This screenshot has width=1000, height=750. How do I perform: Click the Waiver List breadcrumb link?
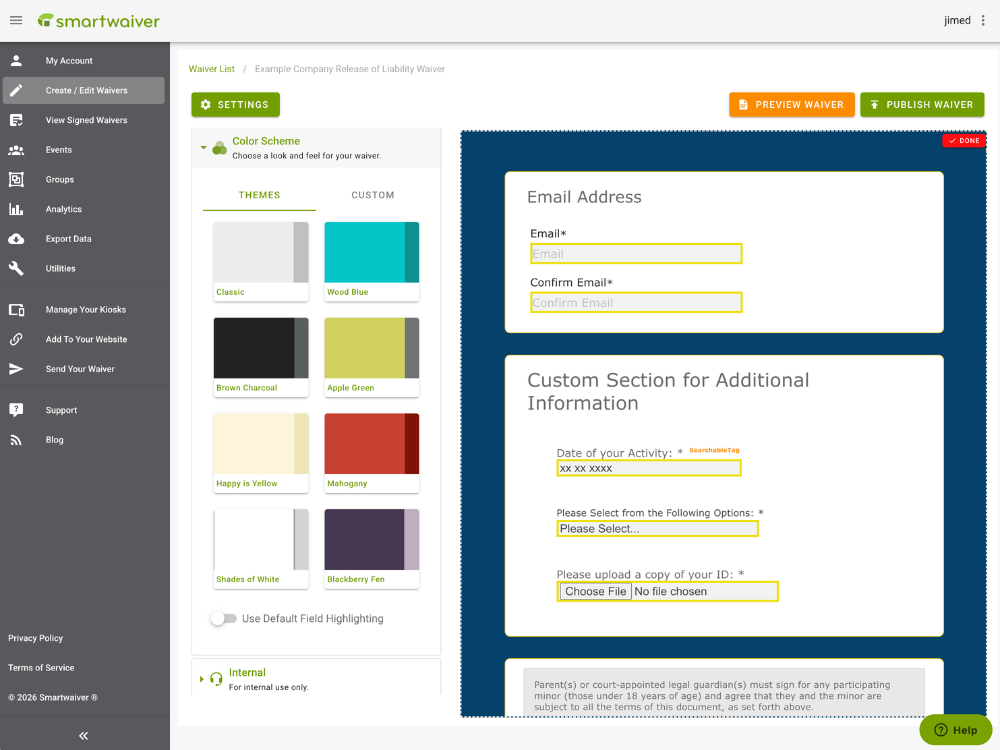pos(212,69)
